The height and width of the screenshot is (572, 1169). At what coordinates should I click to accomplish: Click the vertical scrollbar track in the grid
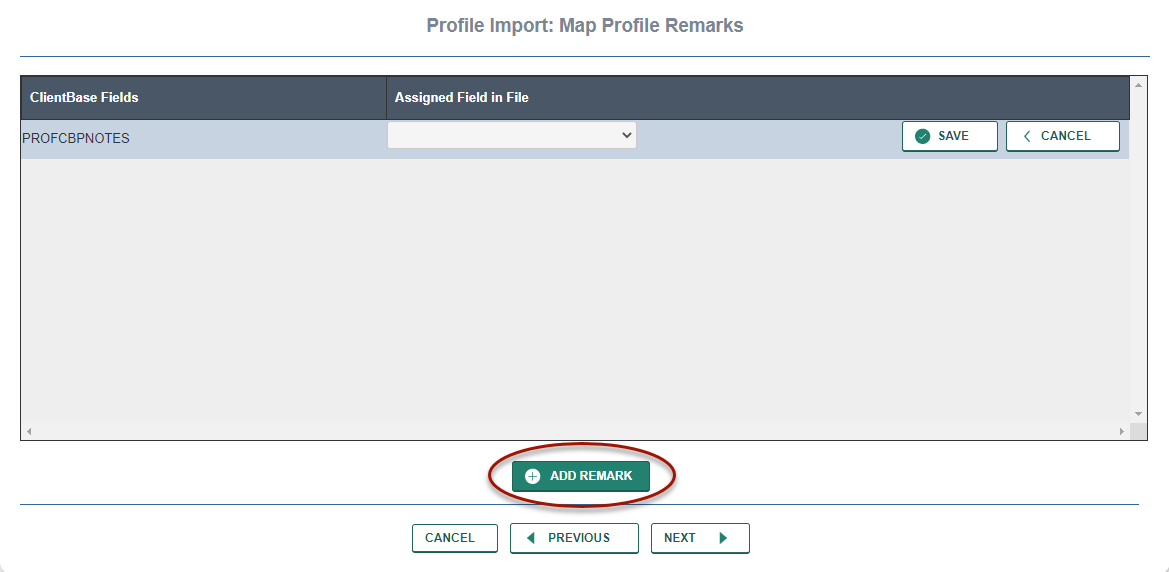tap(1138, 250)
